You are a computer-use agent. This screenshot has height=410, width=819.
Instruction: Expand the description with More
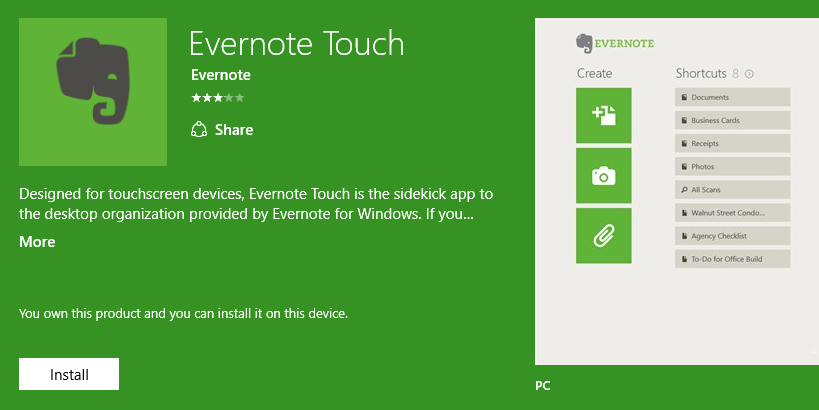click(37, 242)
